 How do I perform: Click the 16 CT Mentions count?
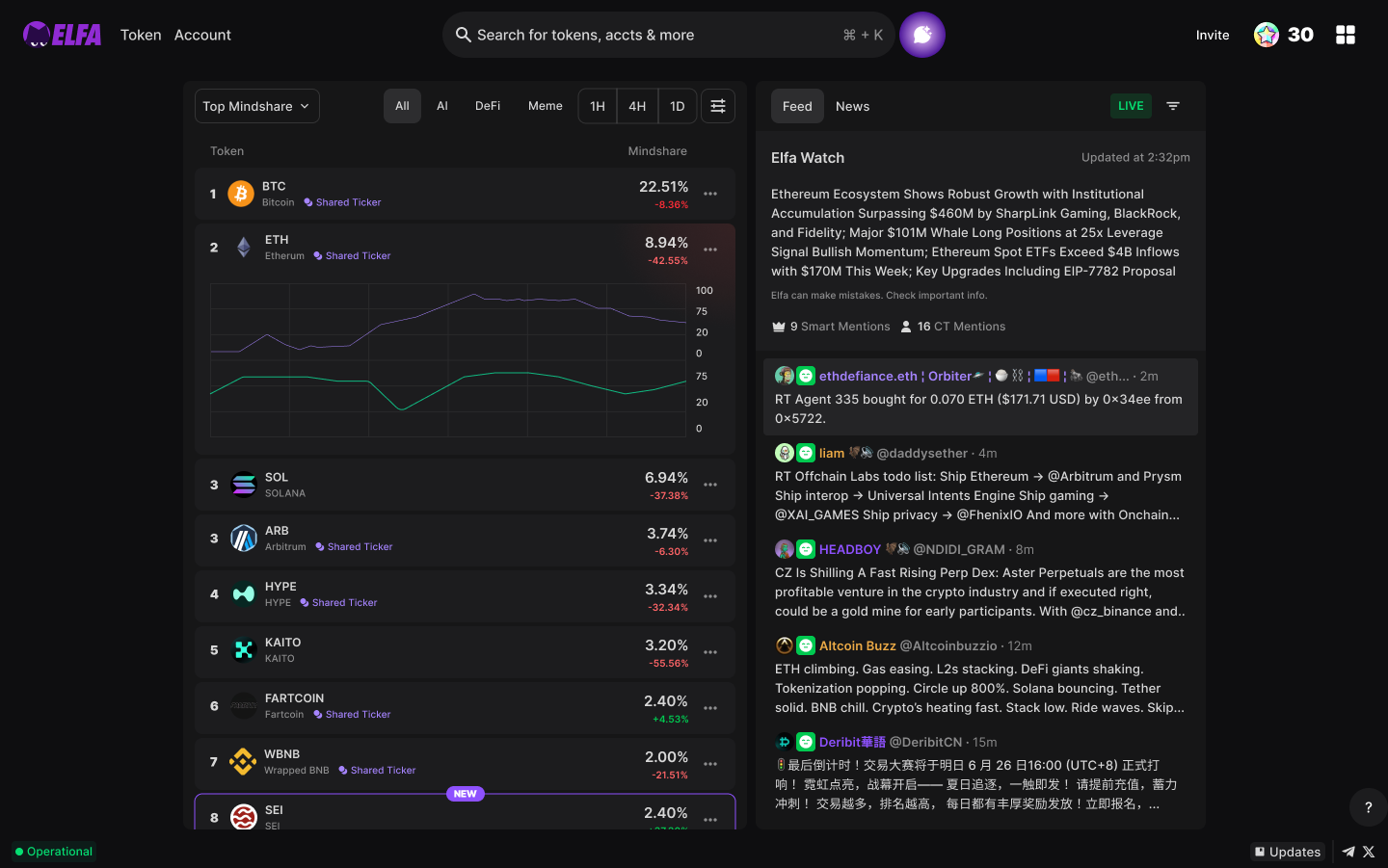click(x=952, y=327)
